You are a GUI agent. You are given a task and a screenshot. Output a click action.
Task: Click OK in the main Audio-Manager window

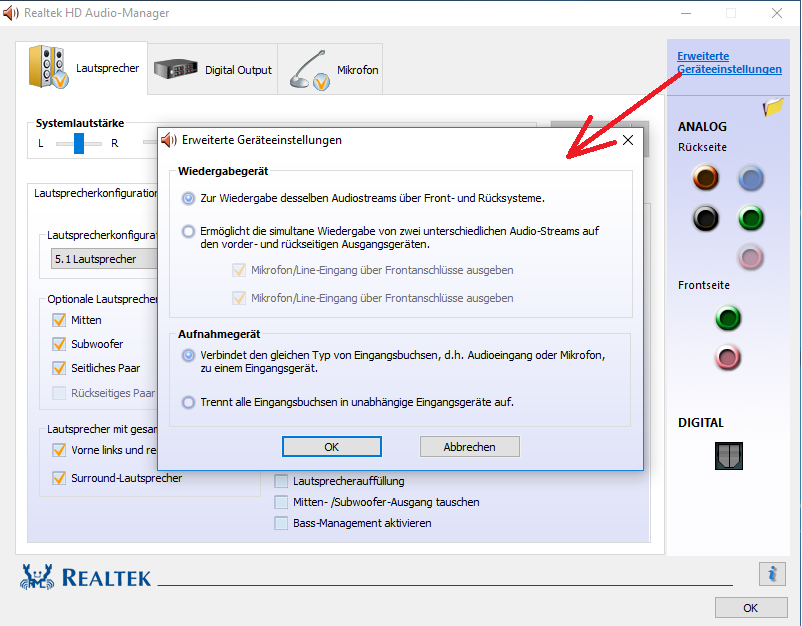[750, 608]
